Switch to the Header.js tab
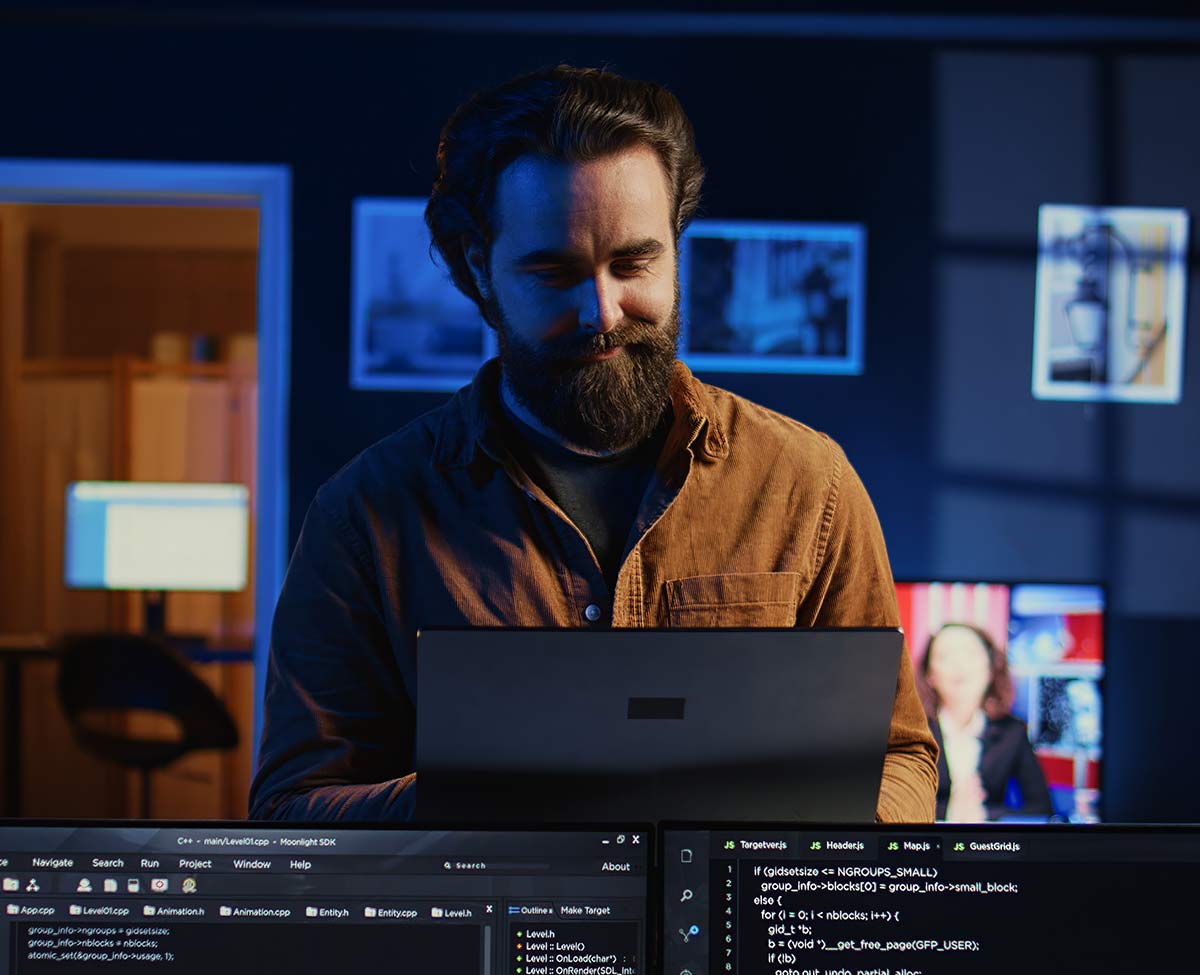The image size is (1200, 975). point(837,846)
